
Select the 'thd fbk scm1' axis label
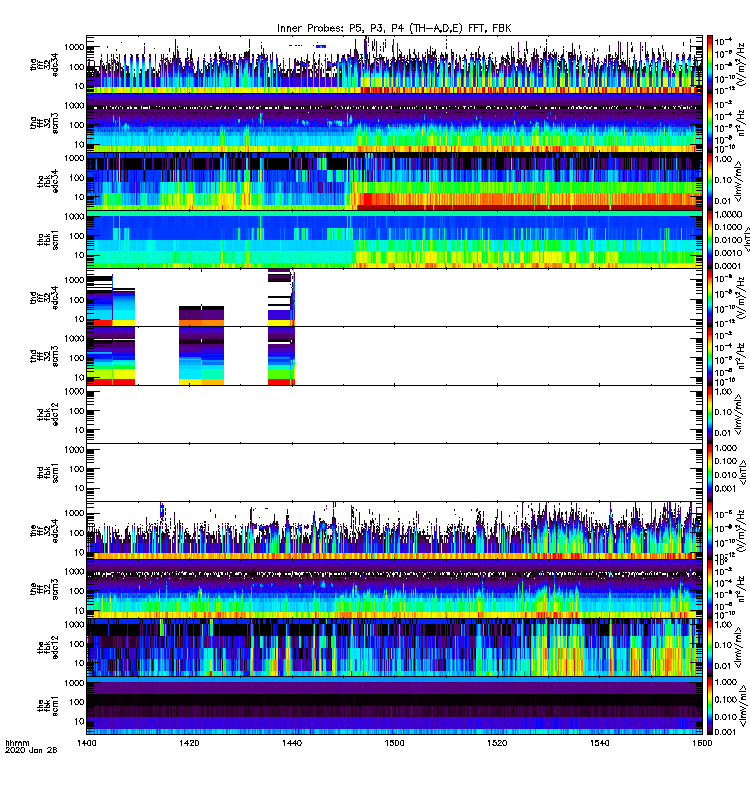[x=48, y=472]
